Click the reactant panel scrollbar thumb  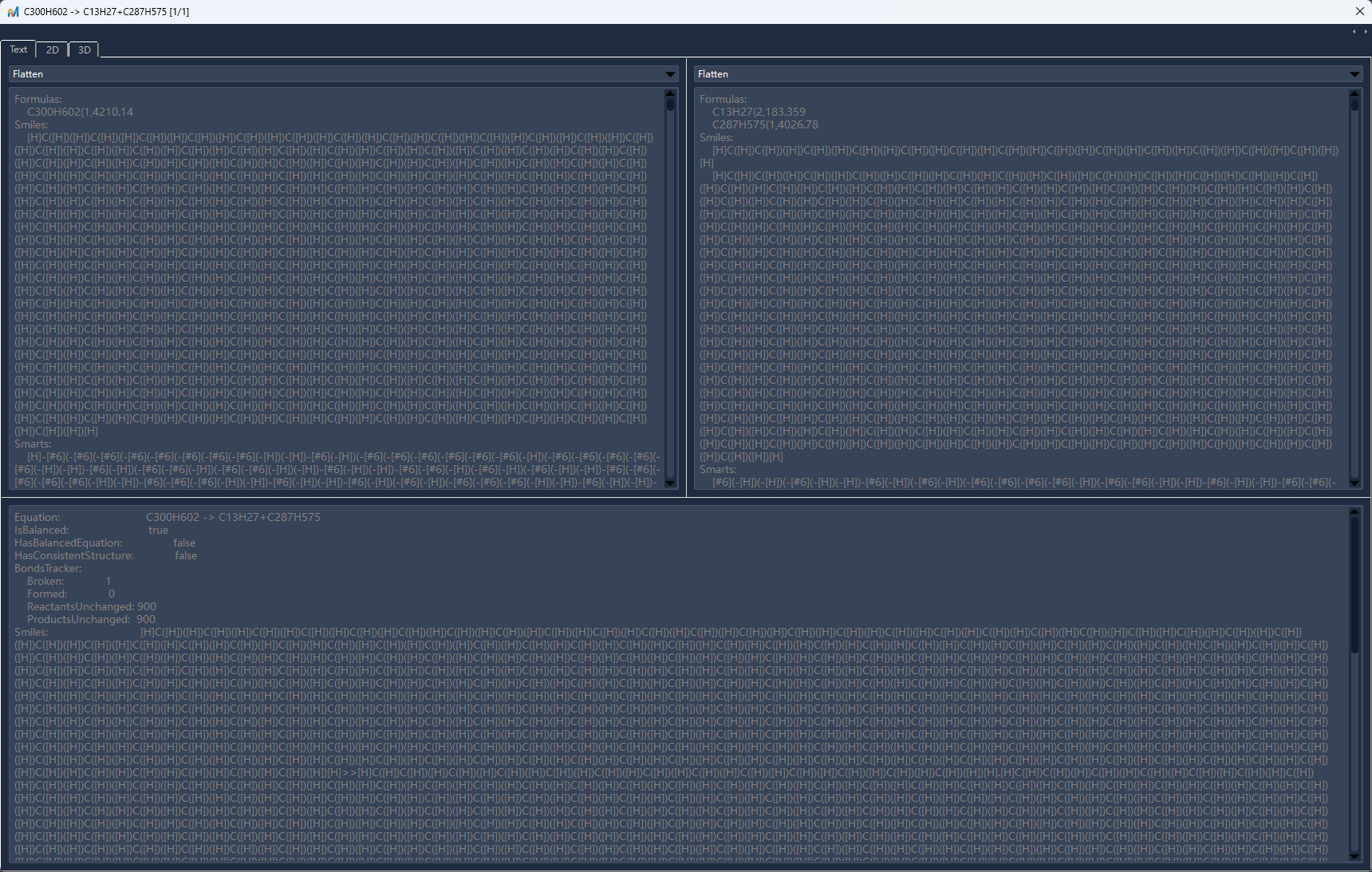[670, 105]
